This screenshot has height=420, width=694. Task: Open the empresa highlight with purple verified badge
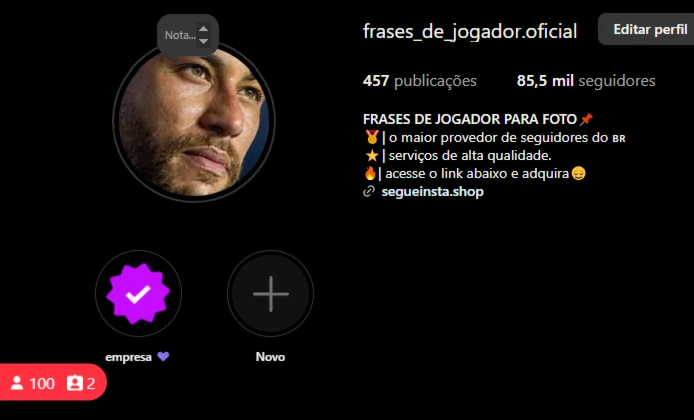coord(138,293)
